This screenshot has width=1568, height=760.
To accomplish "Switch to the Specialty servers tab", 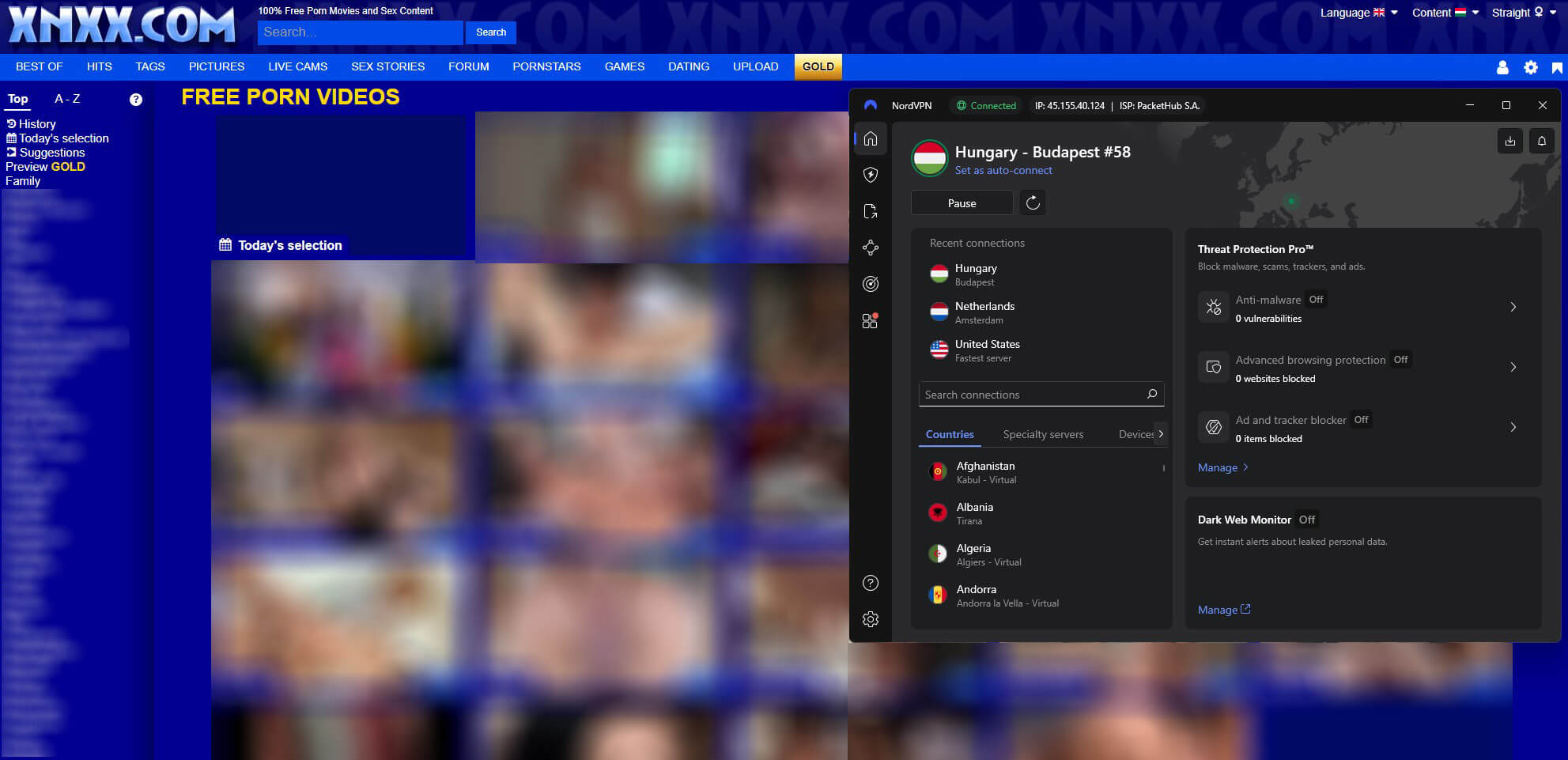I will (1043, 434).
